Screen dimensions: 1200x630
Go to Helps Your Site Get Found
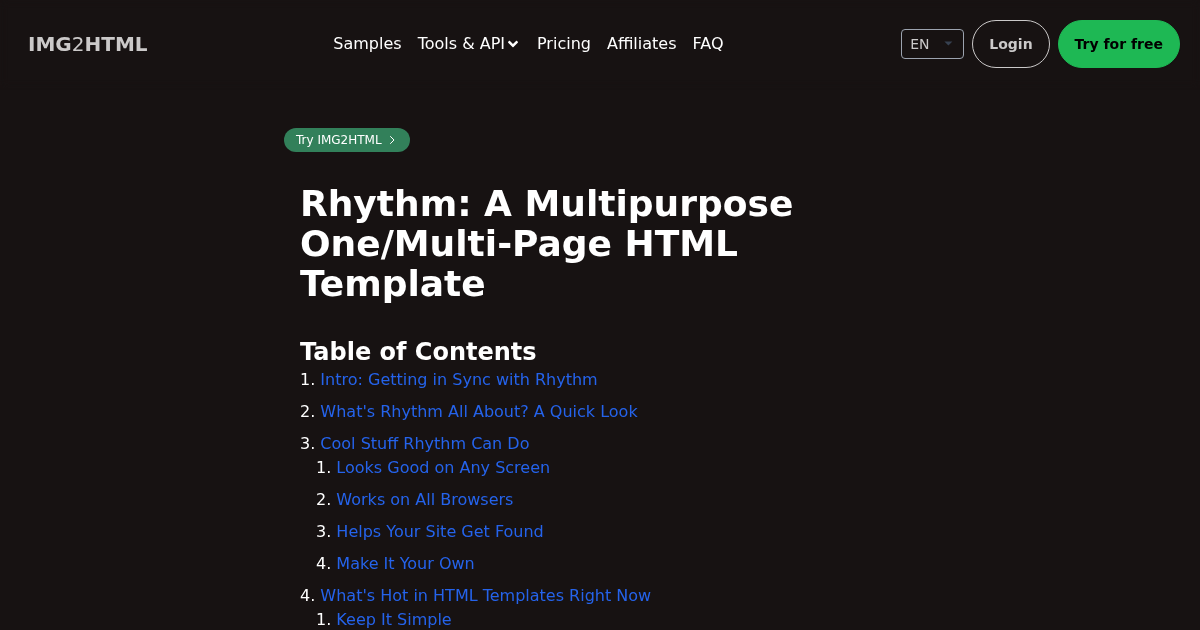pos(439,532)
